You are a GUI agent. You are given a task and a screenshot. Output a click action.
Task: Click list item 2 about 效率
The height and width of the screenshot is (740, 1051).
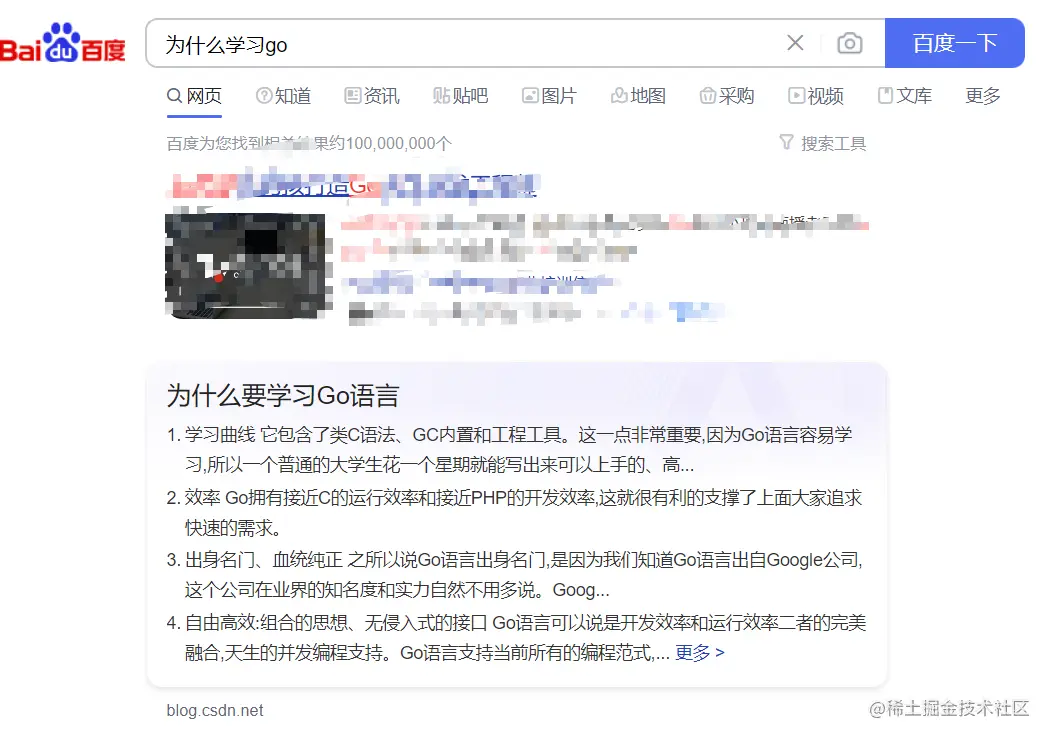[516, 513]
